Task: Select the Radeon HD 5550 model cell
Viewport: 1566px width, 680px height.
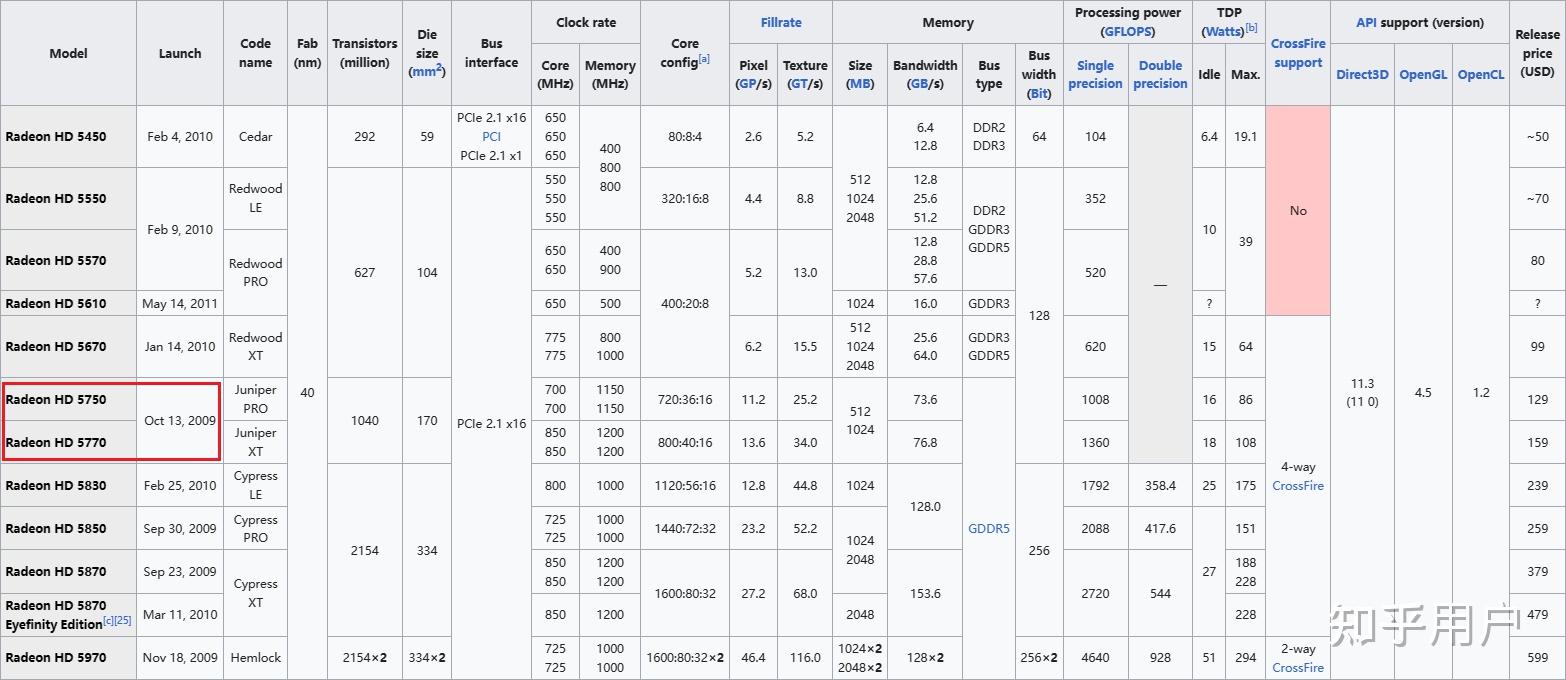Action: tap(68, 198)
